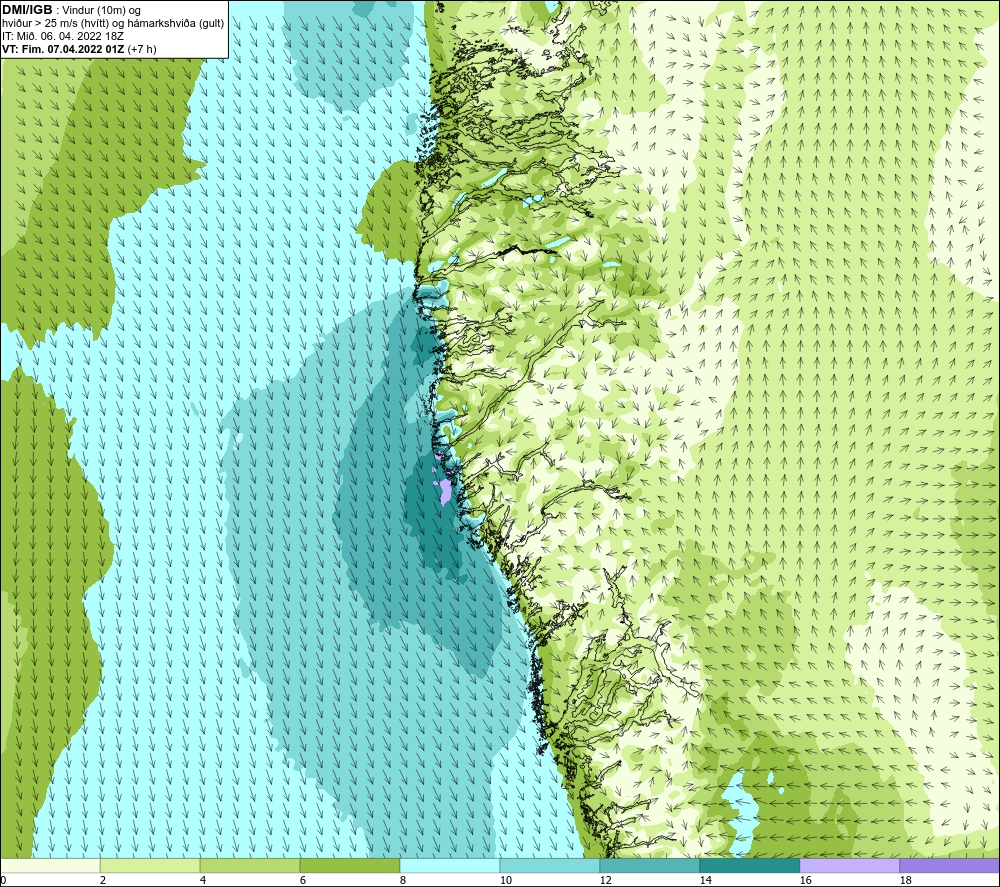The height and width of the screenshot is (887, 1000).
Task: Click the 'hviður > 25 m/s (hvítt)' line
Action: (x=55, y=24)
